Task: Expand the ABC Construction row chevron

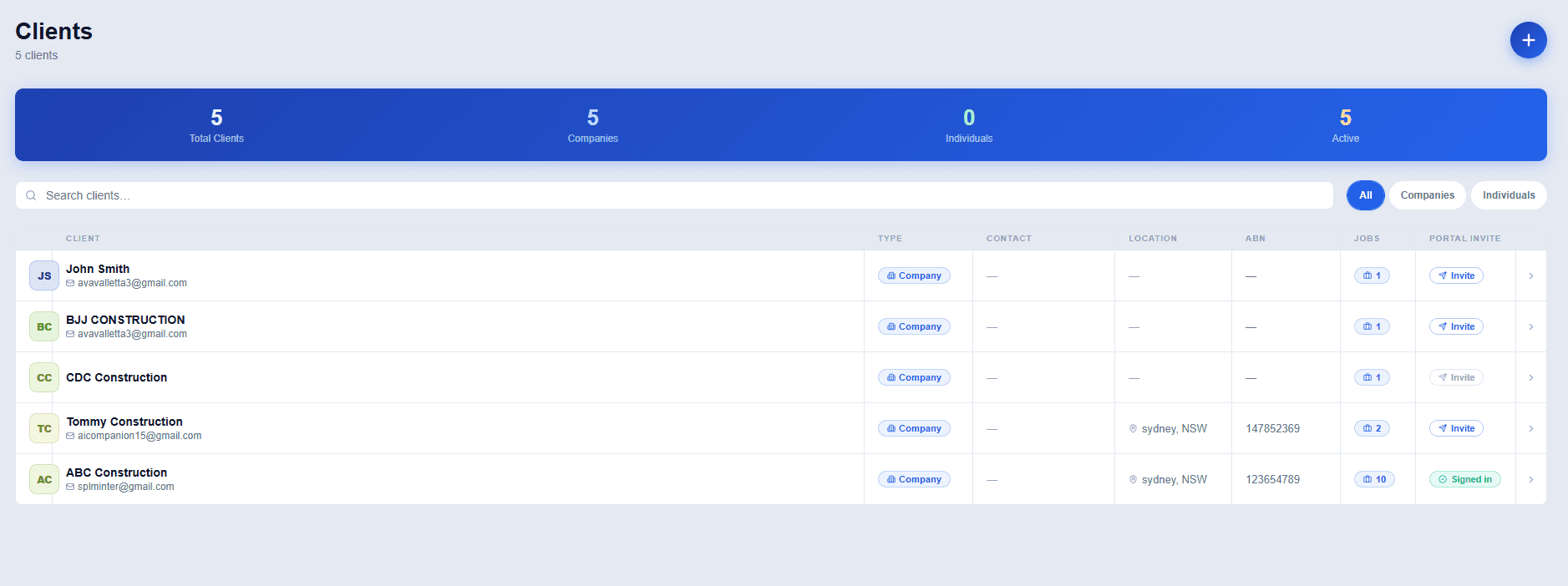Action: 1530,479
